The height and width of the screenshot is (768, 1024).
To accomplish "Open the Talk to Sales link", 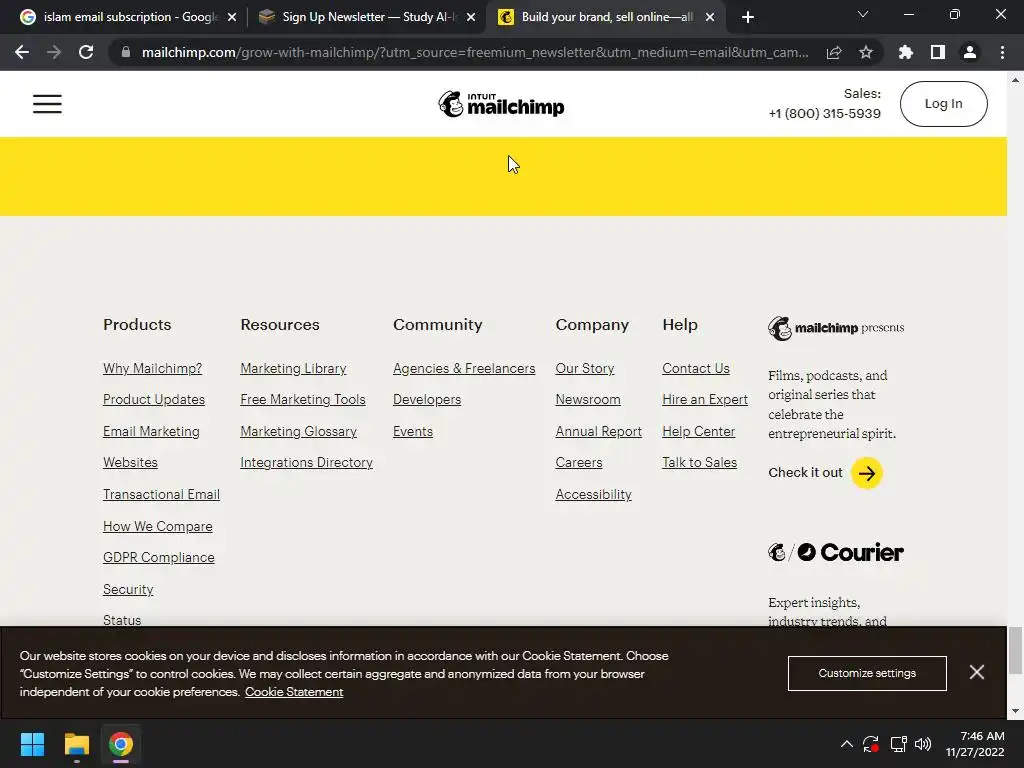I will pos(699,462).
